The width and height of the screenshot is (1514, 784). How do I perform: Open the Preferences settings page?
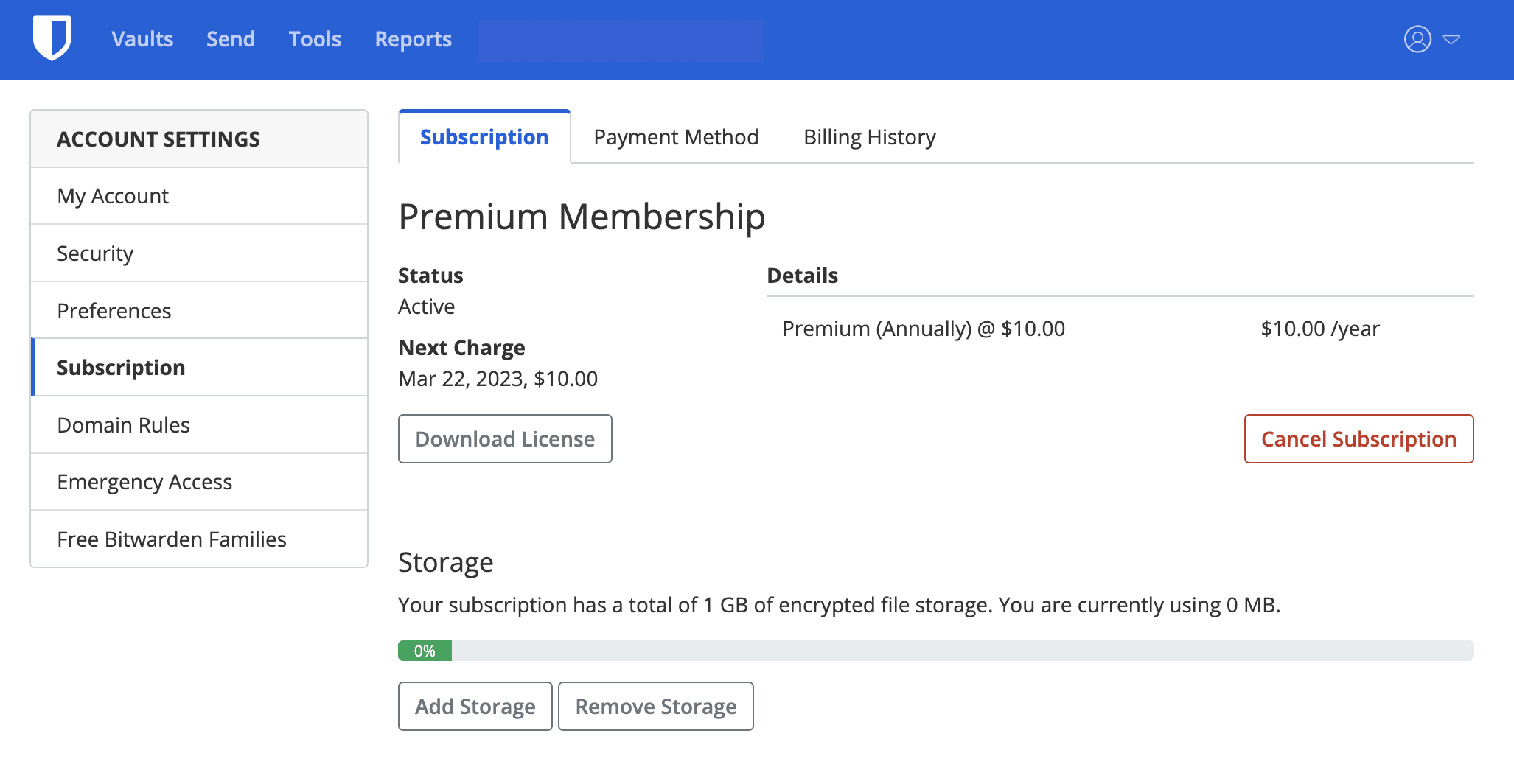click(x=114, y=310)
